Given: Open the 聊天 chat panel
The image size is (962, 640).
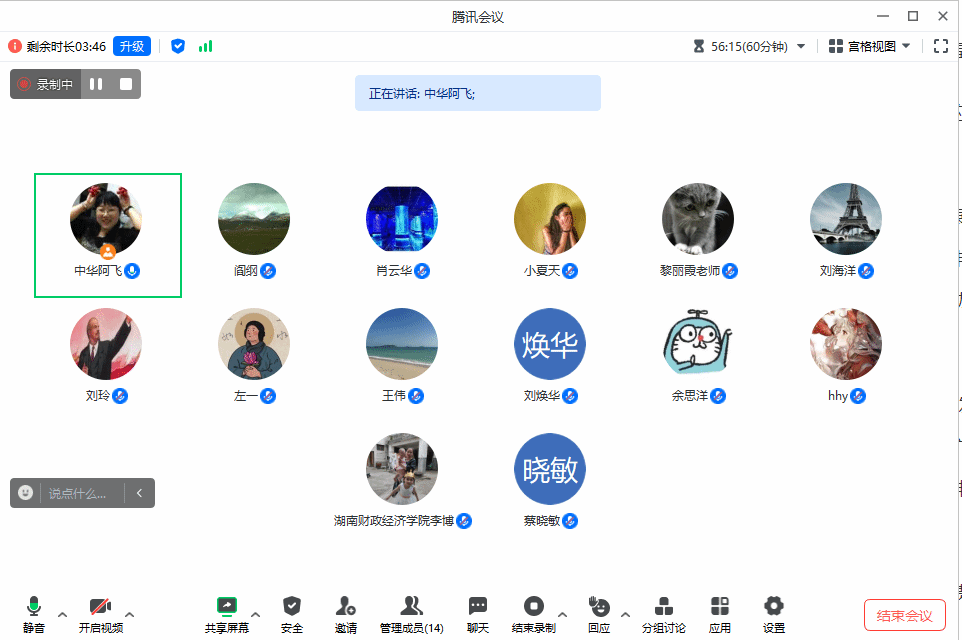Looking at the screenshot, I should [477, 614].
